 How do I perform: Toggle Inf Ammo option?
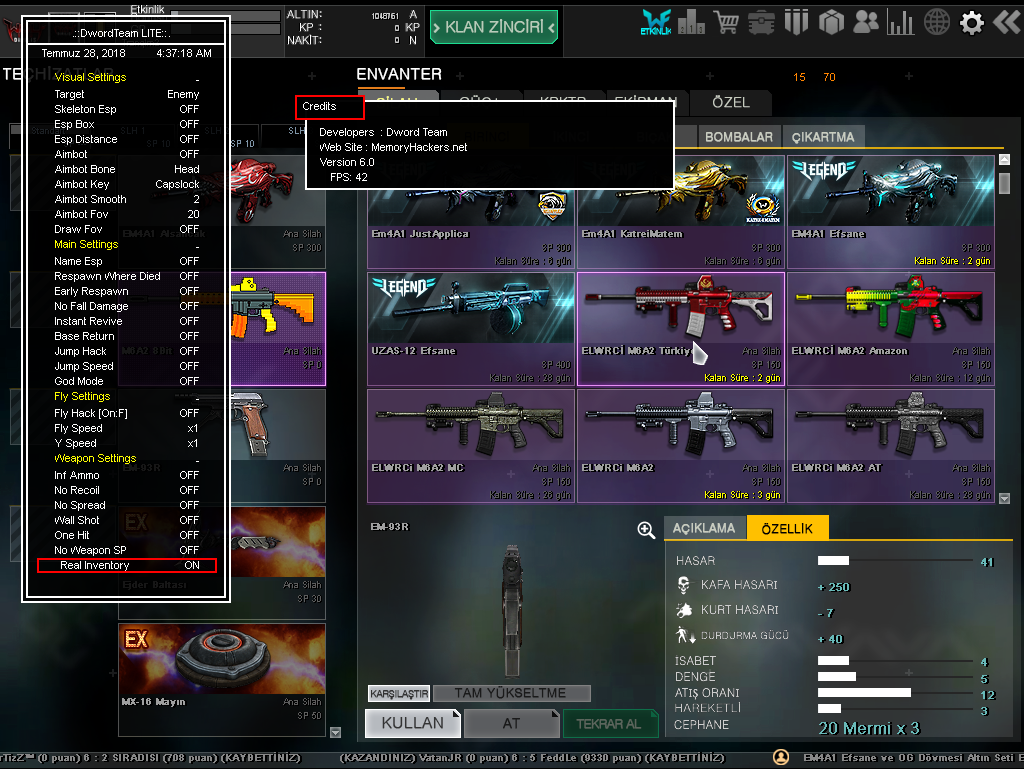pos(127,475)
